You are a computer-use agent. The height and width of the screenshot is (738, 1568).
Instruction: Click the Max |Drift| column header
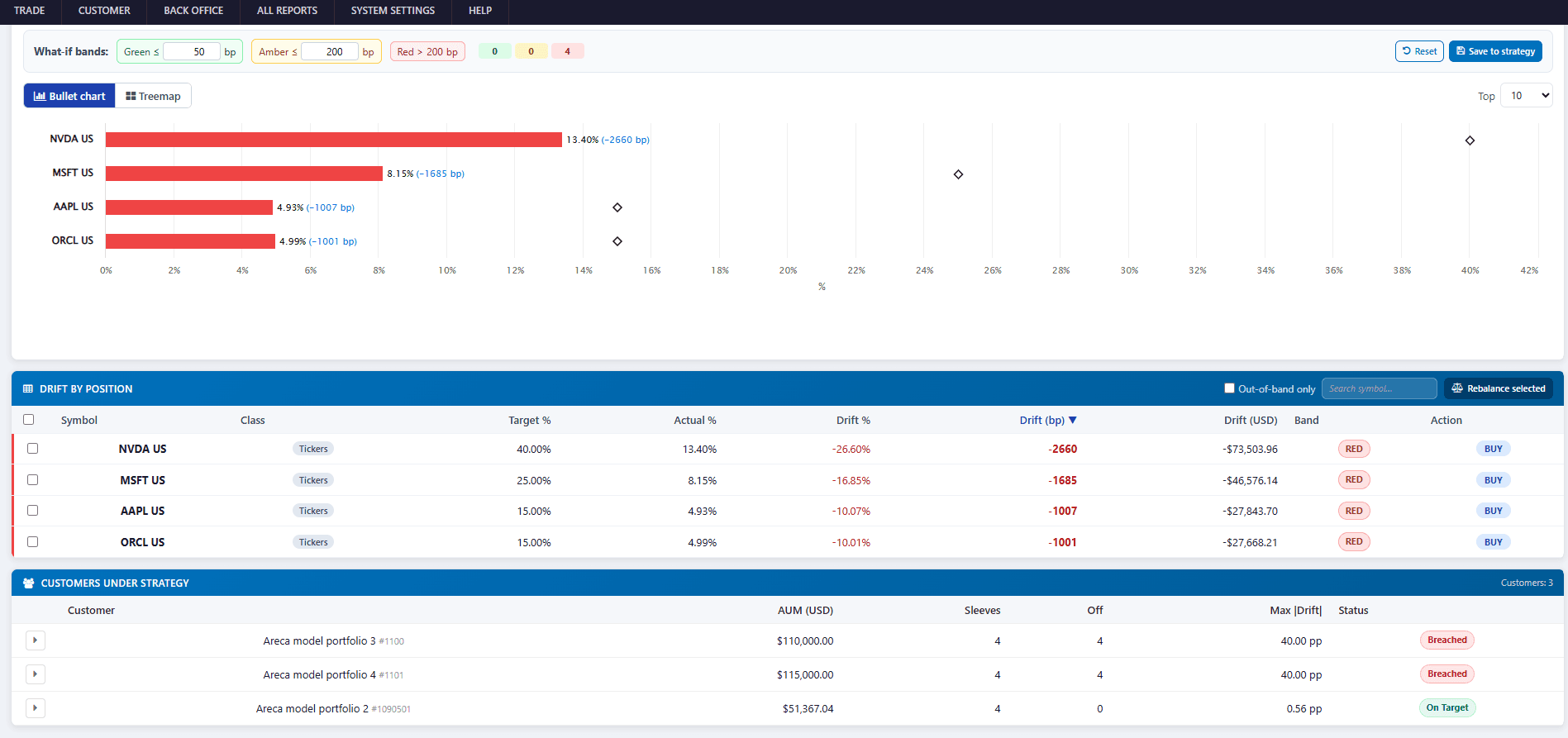[x=1295, y=611]
